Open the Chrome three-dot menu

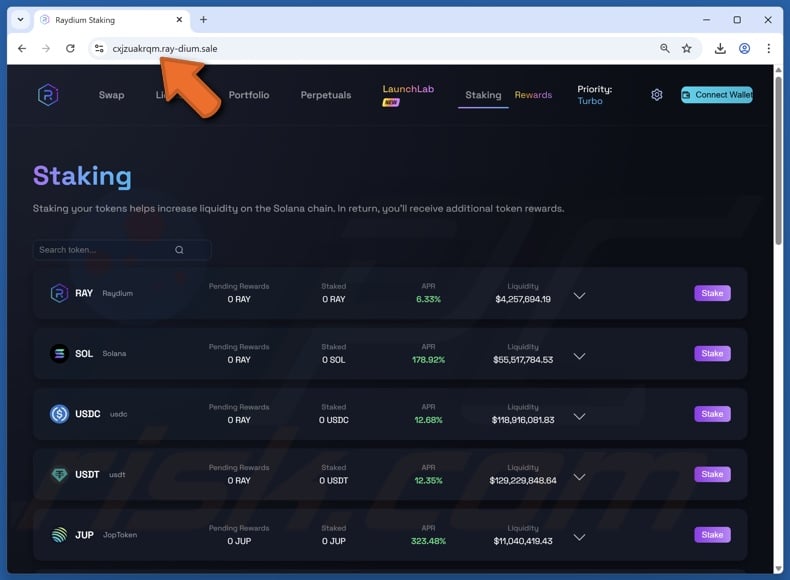click(768, 48)
